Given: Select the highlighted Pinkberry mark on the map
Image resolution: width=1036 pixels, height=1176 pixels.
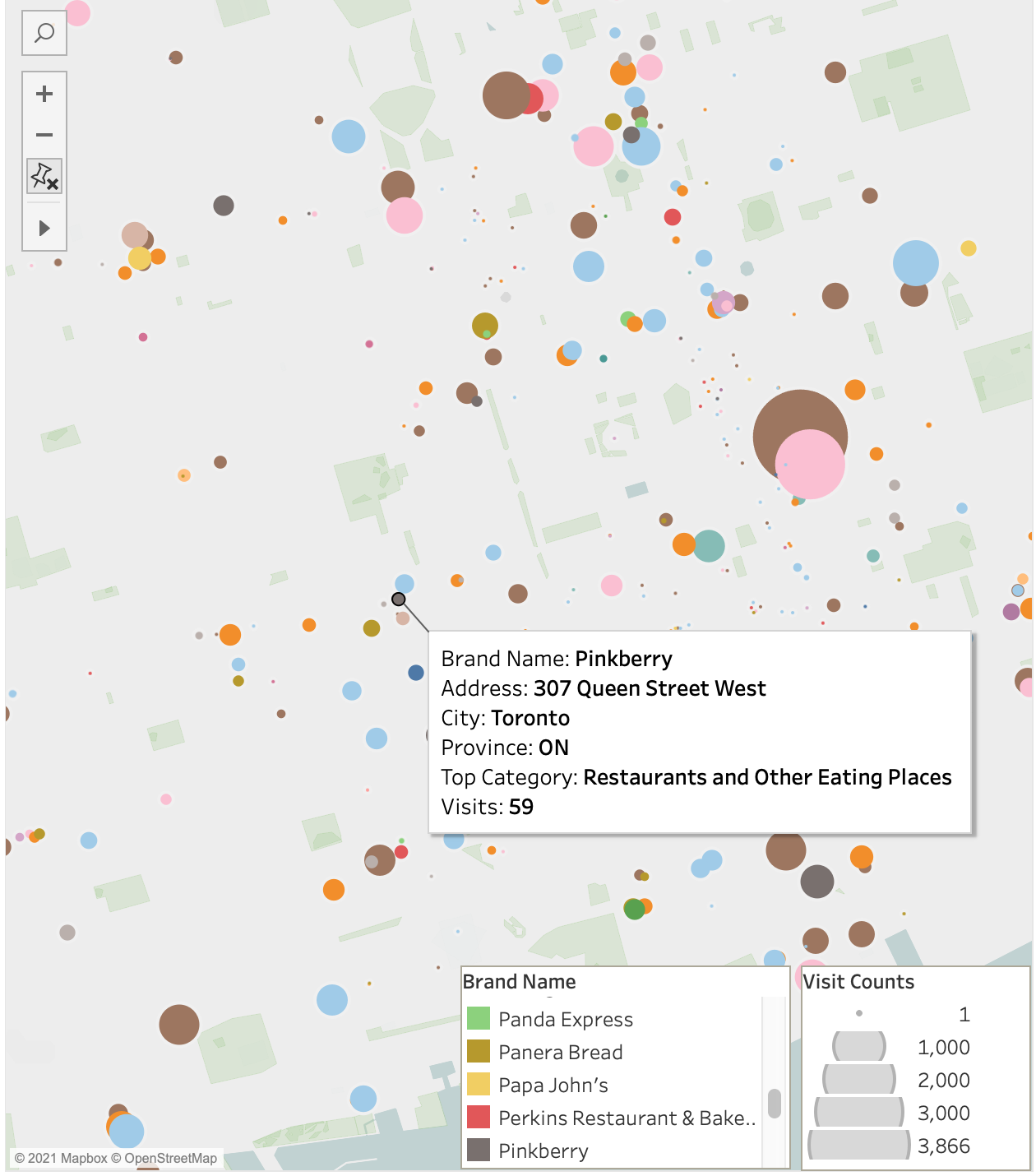Looking at the screenshot, I should (400, 600).
